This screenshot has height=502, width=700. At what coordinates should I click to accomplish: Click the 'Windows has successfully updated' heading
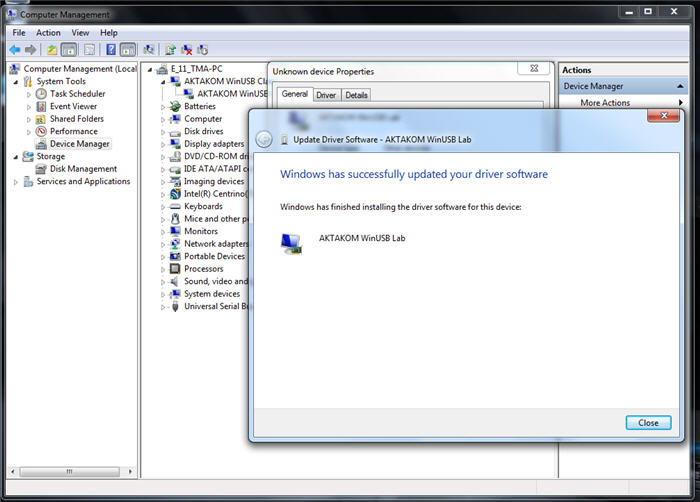point(414,174)
